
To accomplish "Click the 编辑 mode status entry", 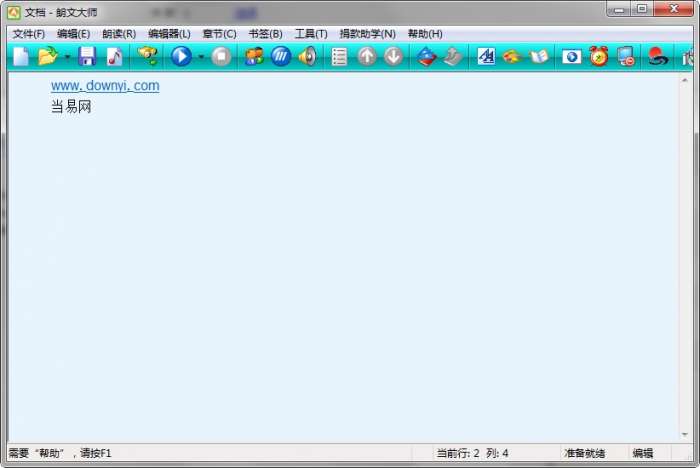I will coord(642,453).
